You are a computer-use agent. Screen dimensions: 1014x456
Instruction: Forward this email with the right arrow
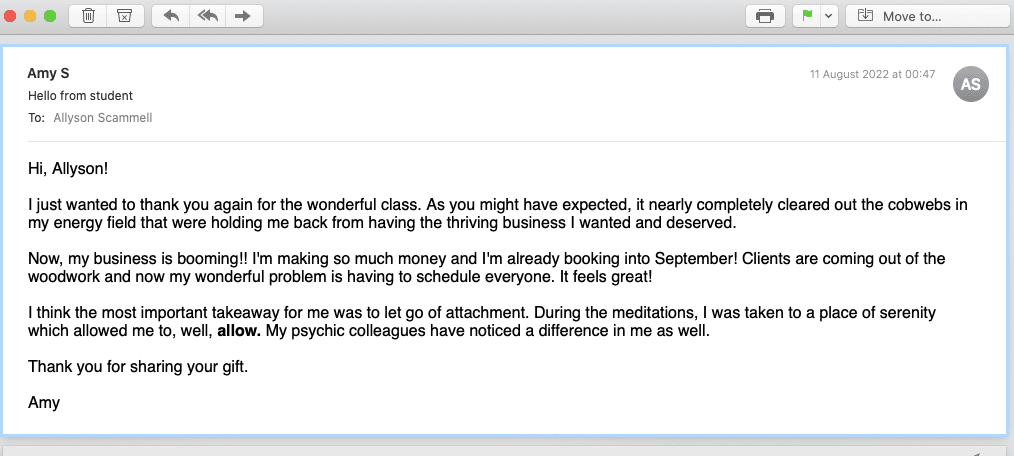(x=243, y=16)
